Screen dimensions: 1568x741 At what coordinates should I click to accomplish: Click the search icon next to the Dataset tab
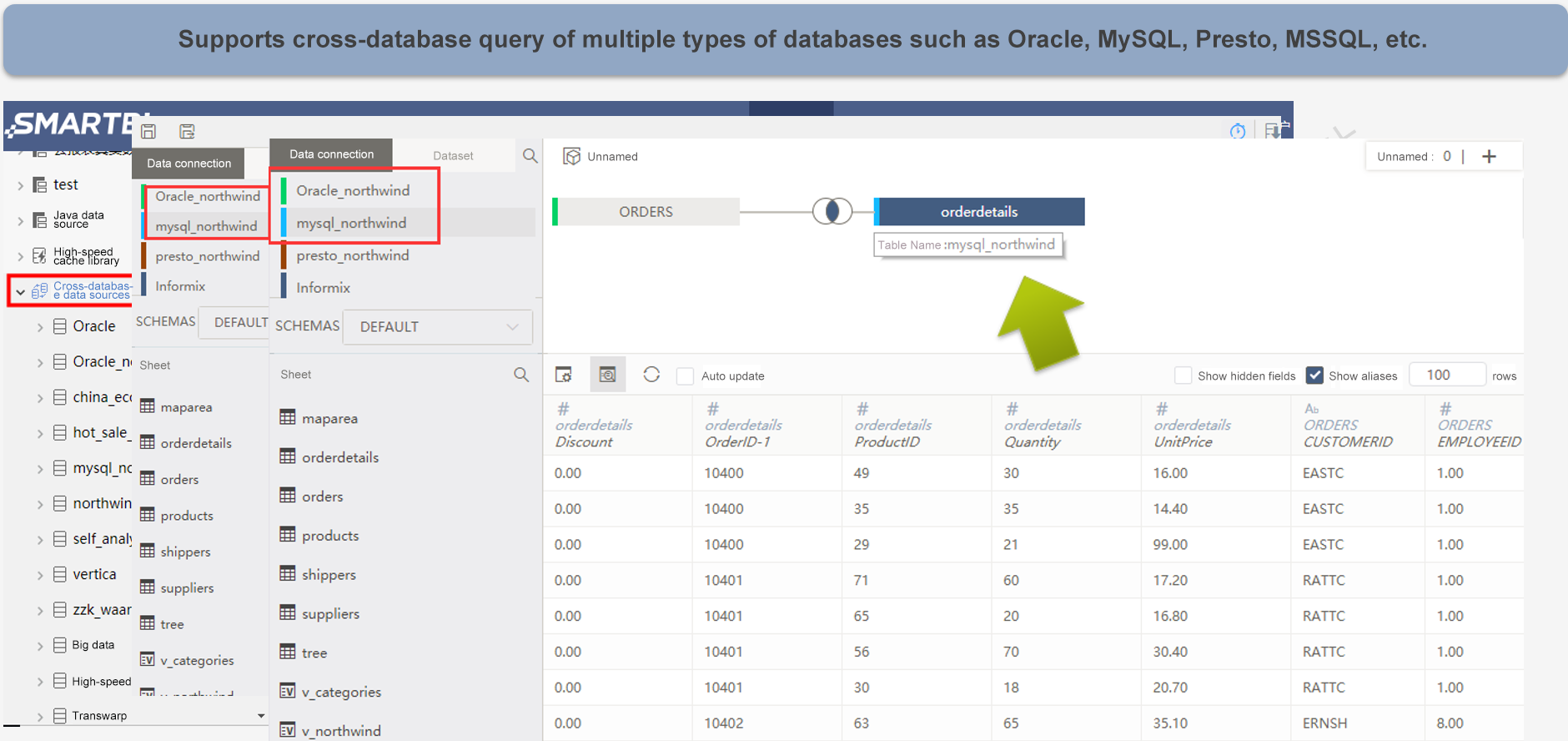pos(530,155)
